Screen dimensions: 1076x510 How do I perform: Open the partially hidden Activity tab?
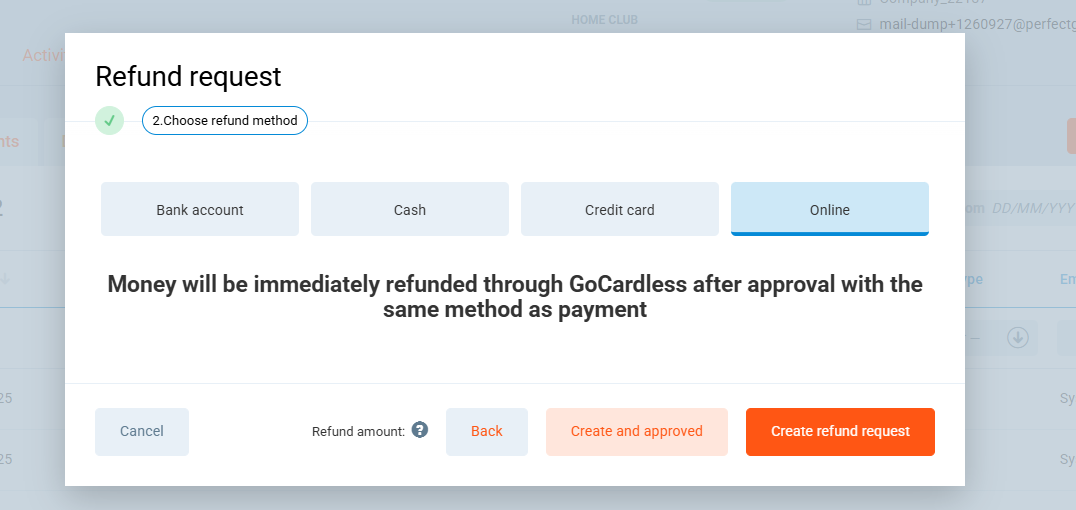(x=44, y=55)
